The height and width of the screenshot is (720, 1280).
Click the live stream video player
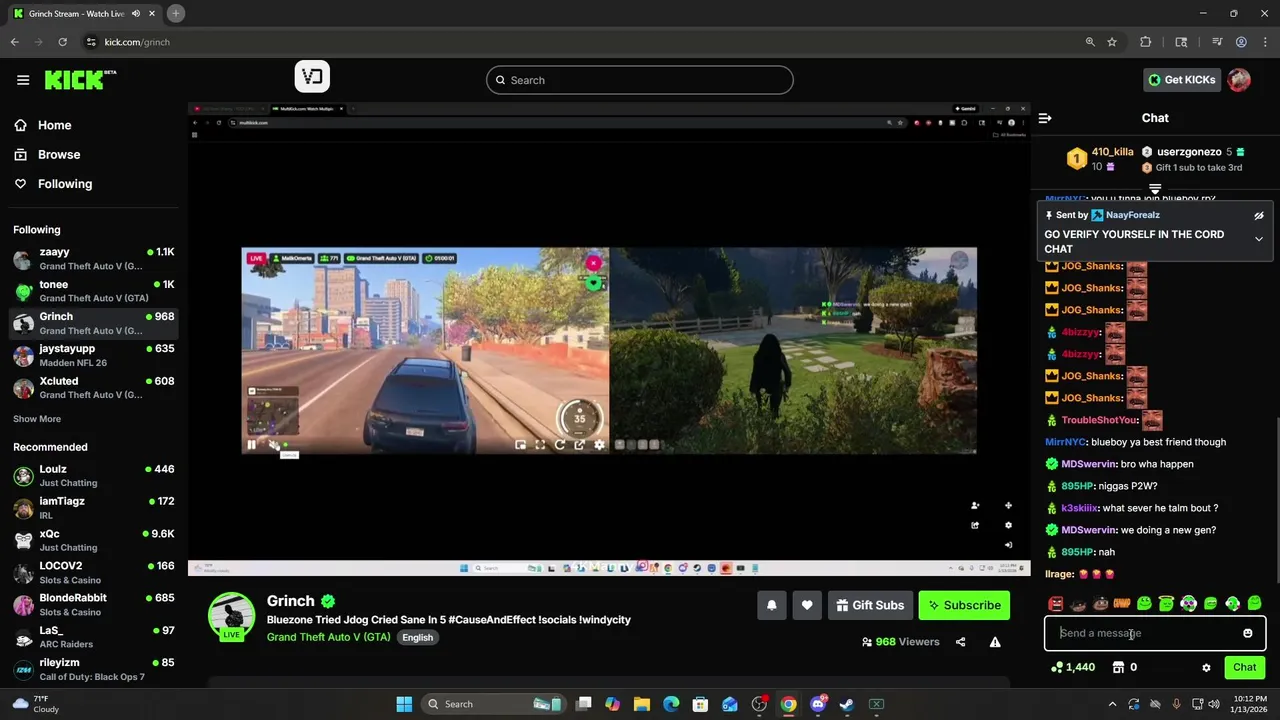(x=609, y=339)
